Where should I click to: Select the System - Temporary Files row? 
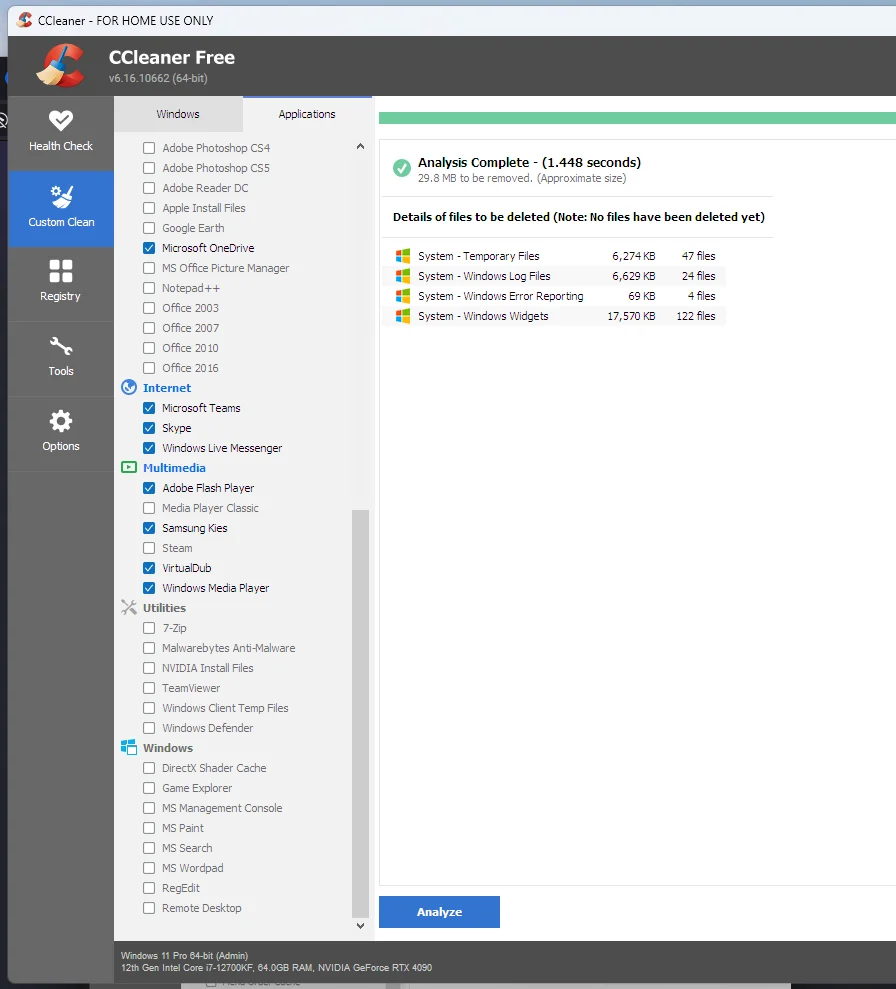coord(554,256)
